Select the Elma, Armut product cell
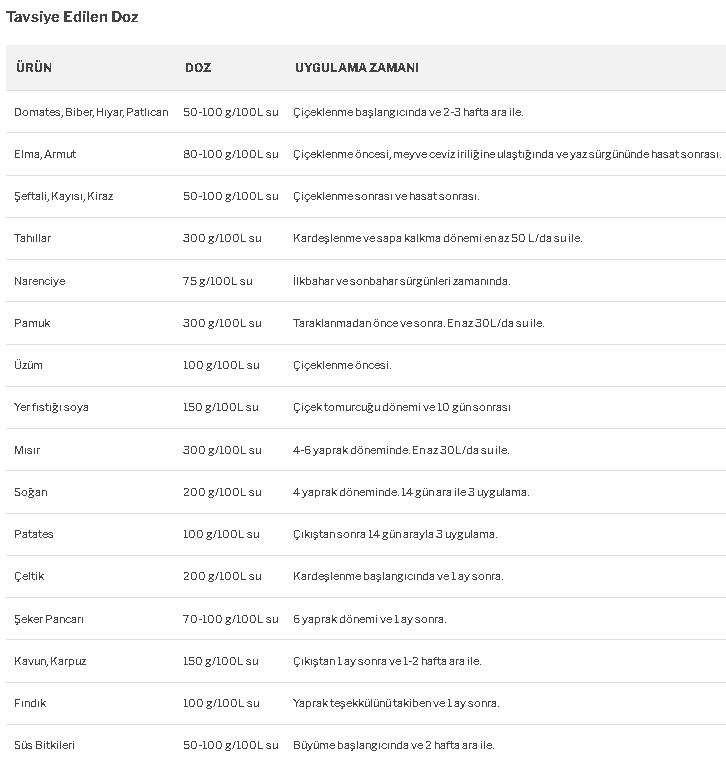This screenshot has width=726, height=765. coord(45,154)
